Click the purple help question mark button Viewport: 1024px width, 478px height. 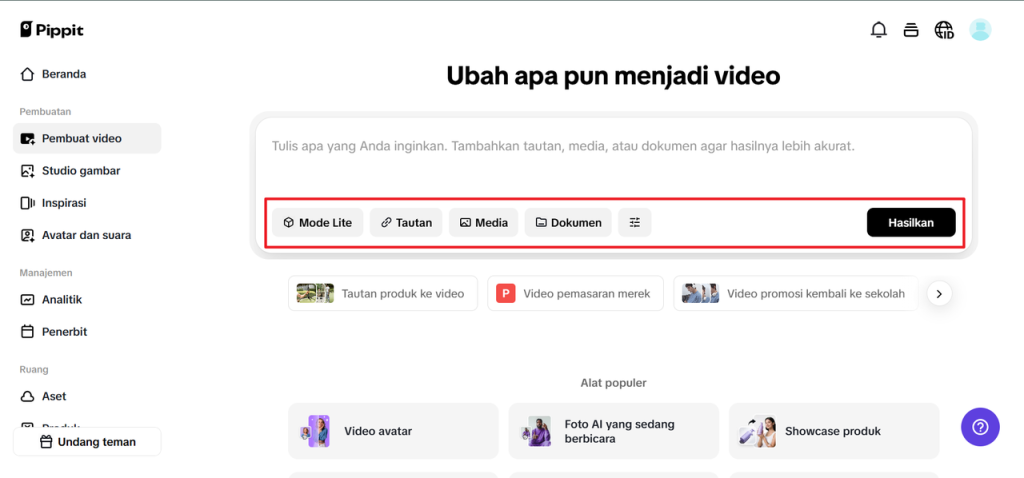980,427
